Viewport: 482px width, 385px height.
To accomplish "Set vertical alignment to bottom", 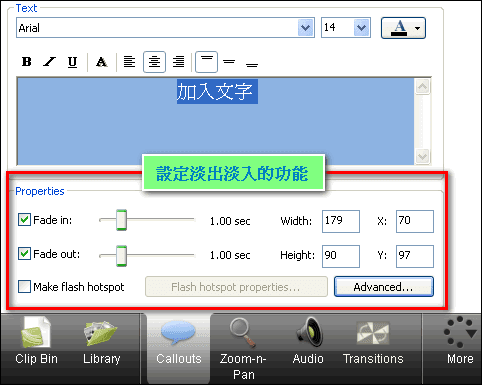I will (x=252, y=62).
